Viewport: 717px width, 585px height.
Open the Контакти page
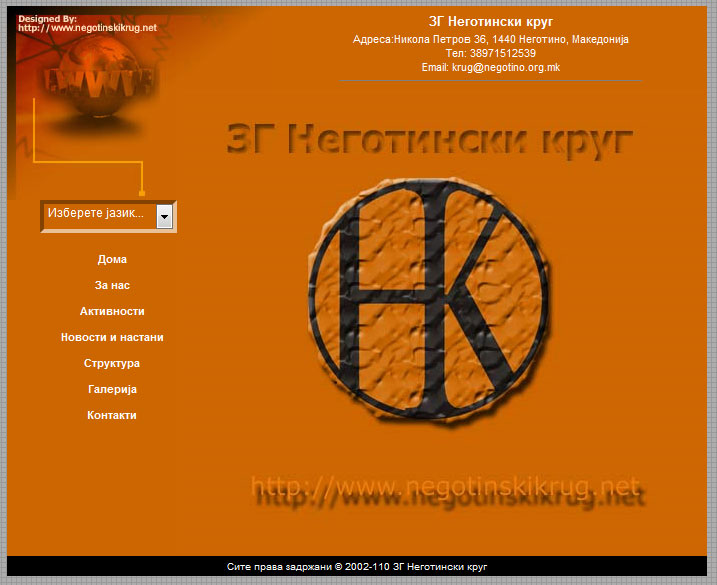point(112,415)
